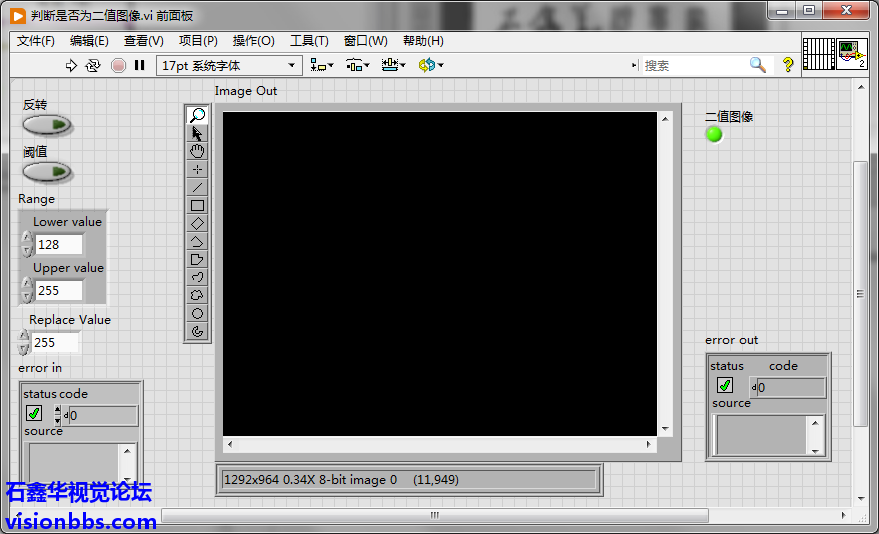
Task: Toggle the 反转 switch
Action: coord(47,125)
